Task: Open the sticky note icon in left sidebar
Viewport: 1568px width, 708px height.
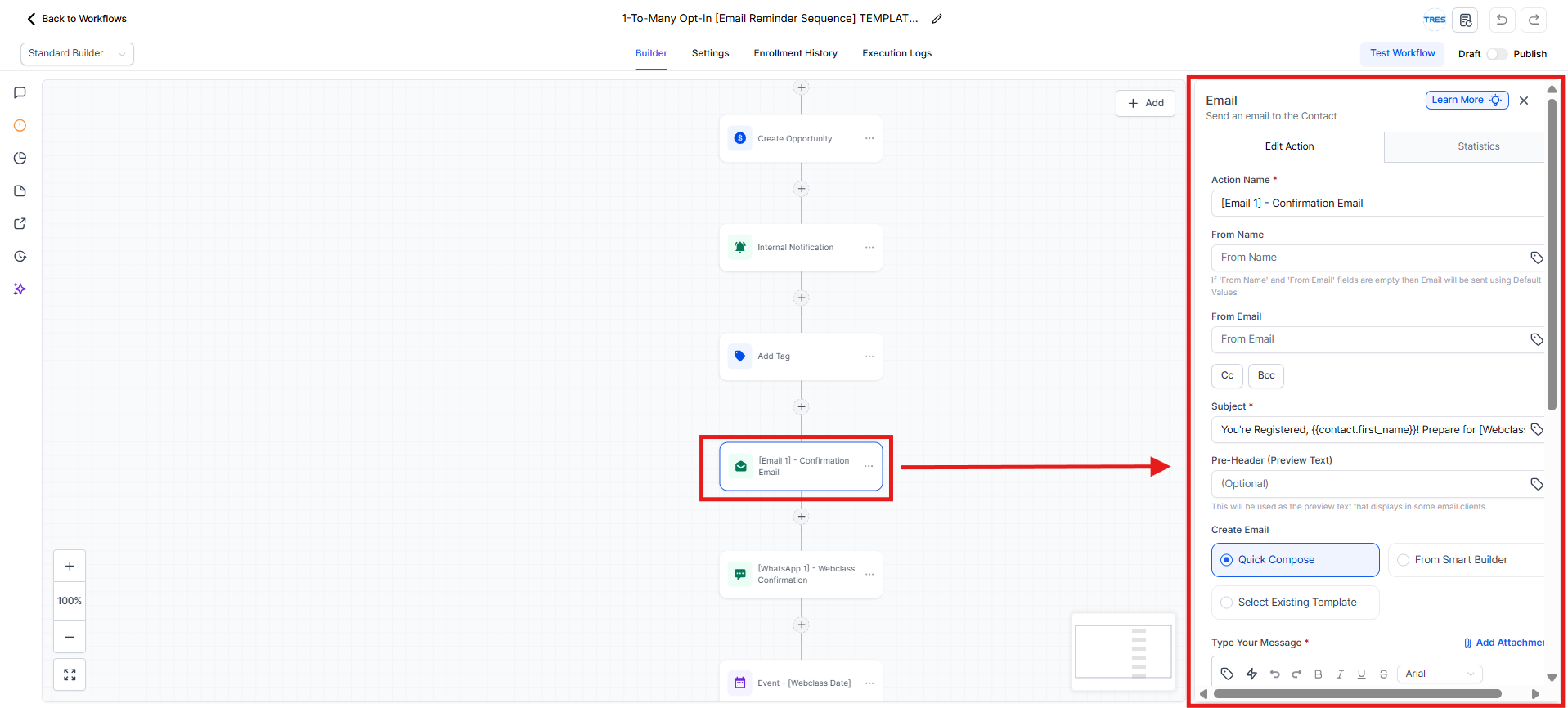Action: (x=20, y=191)
